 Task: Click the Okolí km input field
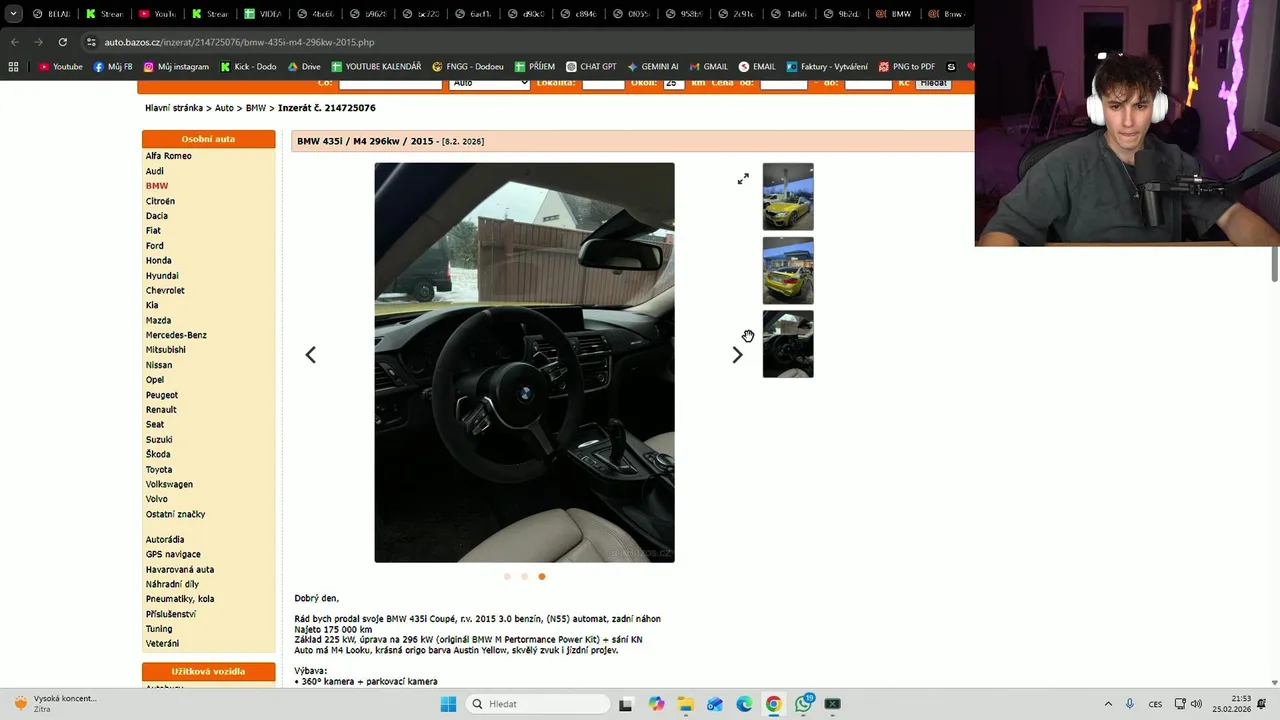click(x=674, y=83)
